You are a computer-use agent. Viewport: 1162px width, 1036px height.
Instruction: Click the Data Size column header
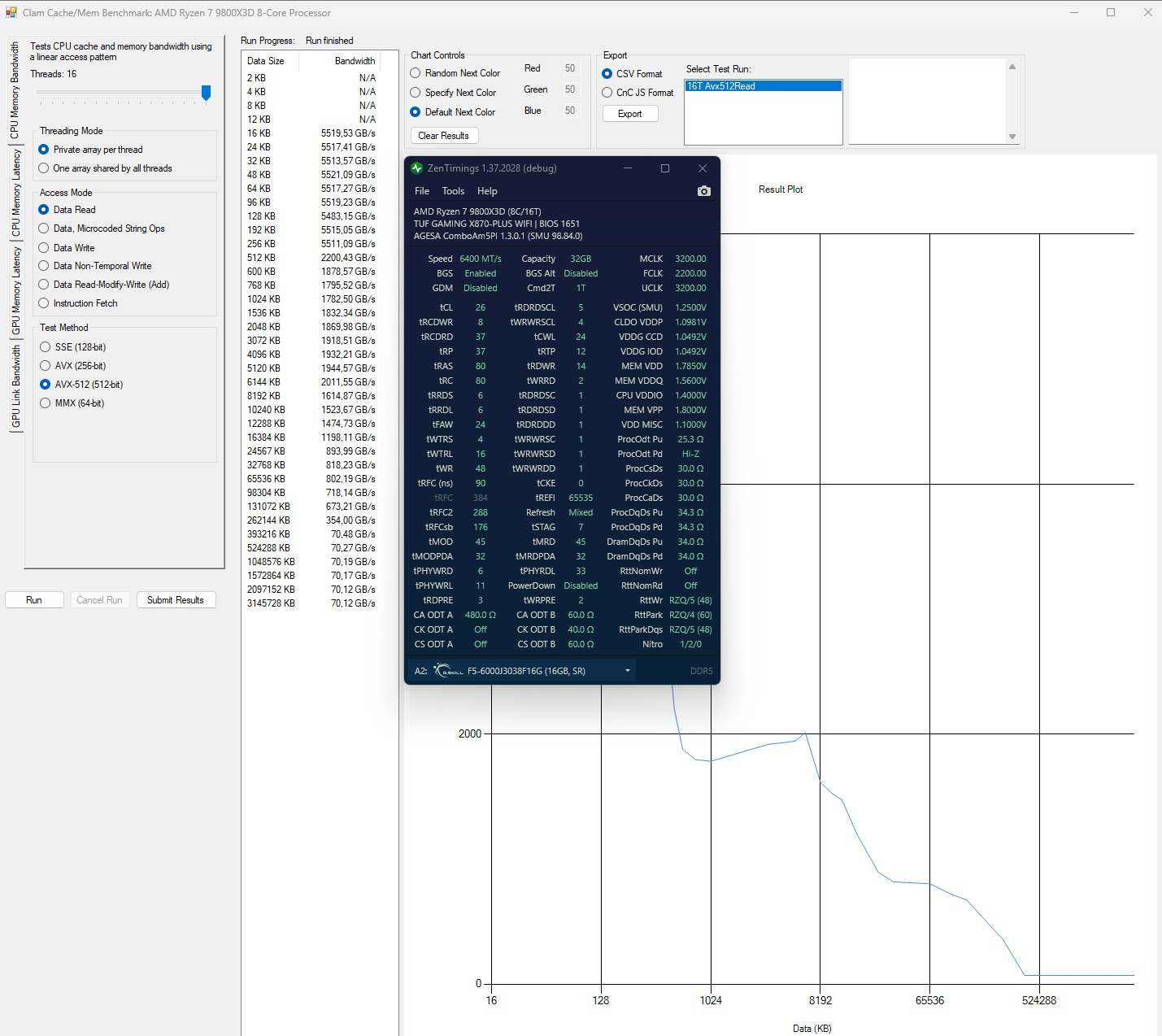coord(270,61)
